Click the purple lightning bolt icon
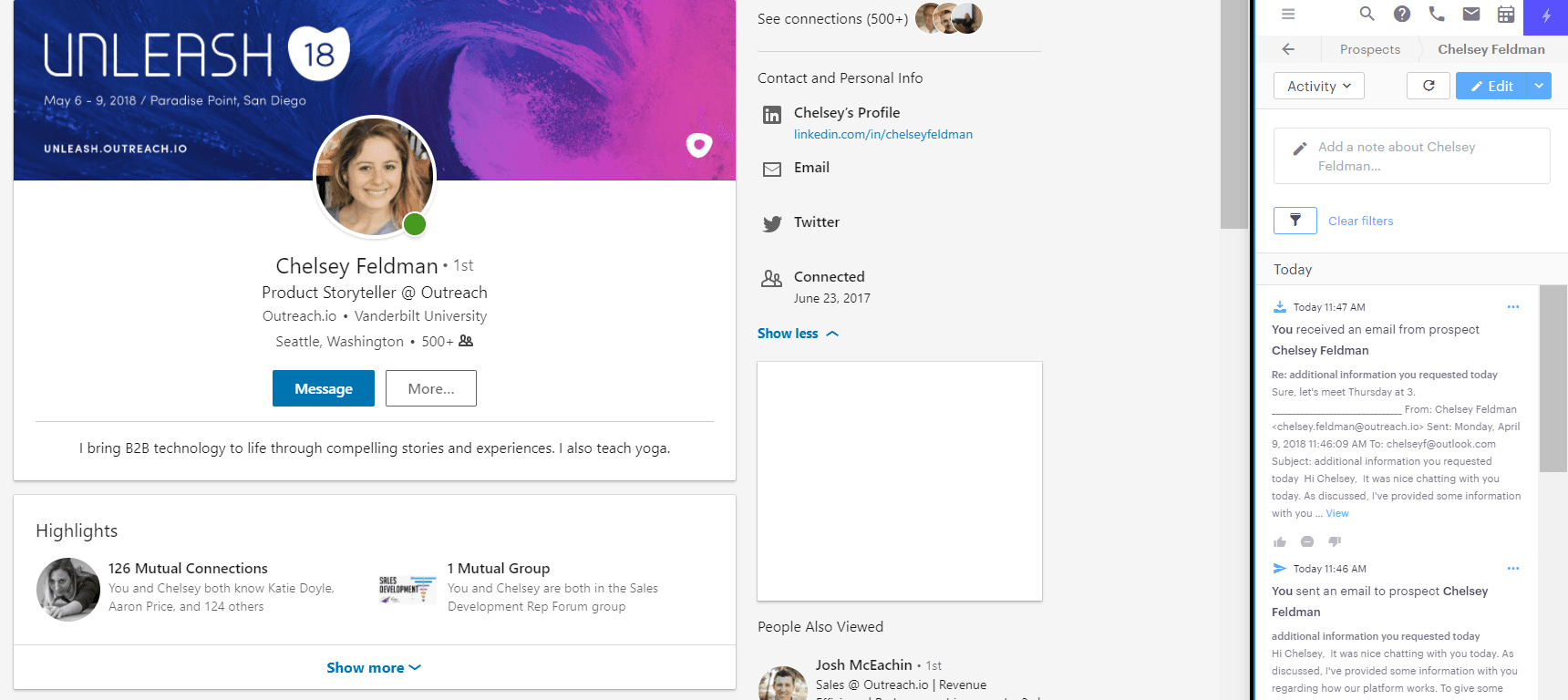The width and height of the screenshot is (1568, 700). [1546, 15]
